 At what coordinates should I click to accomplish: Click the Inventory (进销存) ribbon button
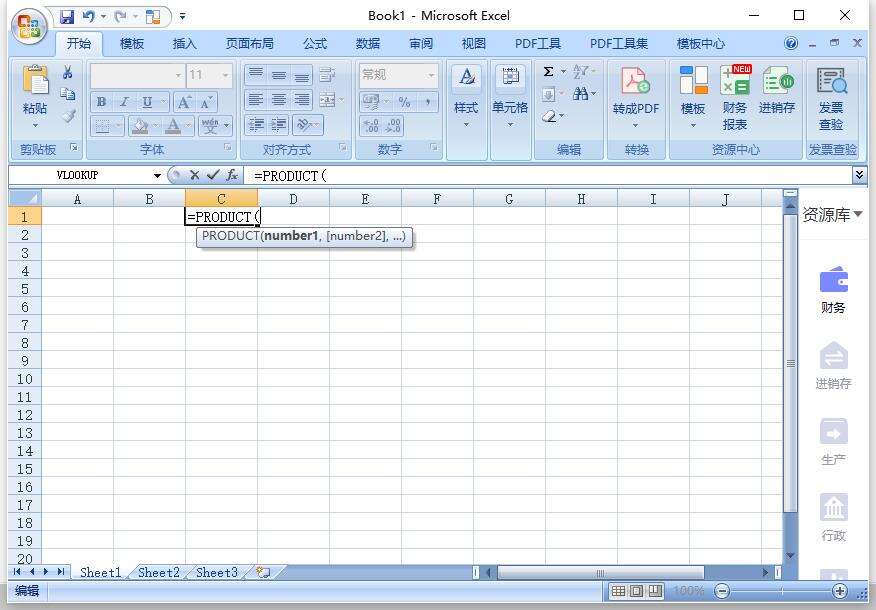(x=777, y=90)
